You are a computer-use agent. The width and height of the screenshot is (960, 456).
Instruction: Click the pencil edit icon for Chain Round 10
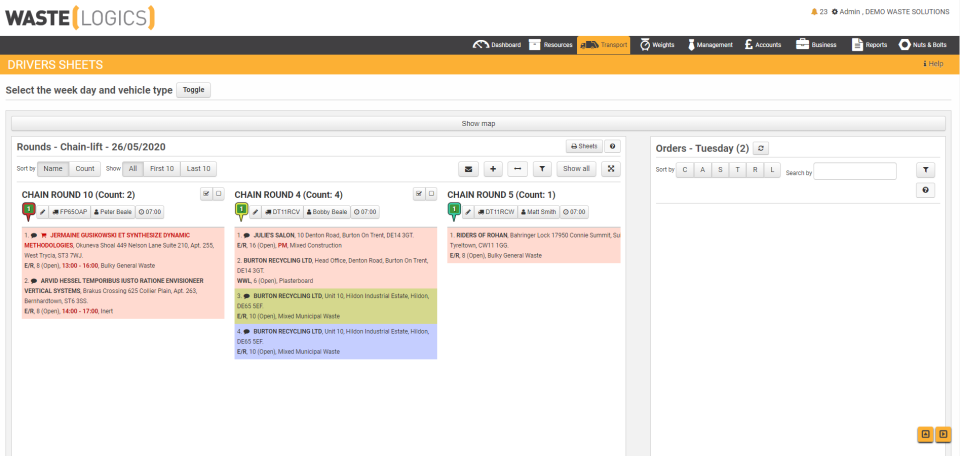42,212
